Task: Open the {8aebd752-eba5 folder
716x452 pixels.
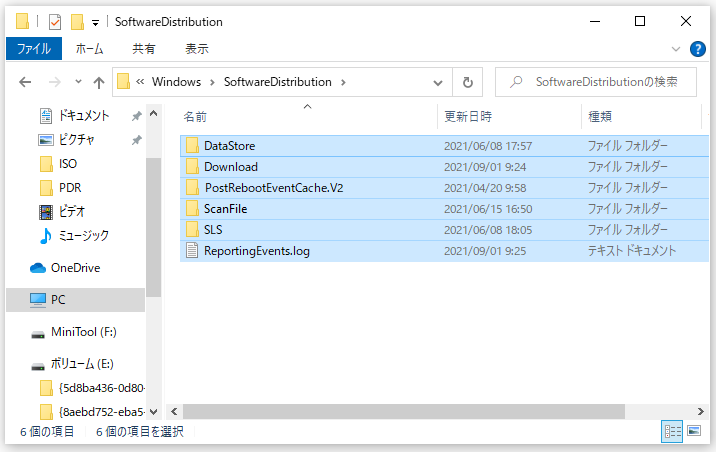Action: tap(102, 412)
